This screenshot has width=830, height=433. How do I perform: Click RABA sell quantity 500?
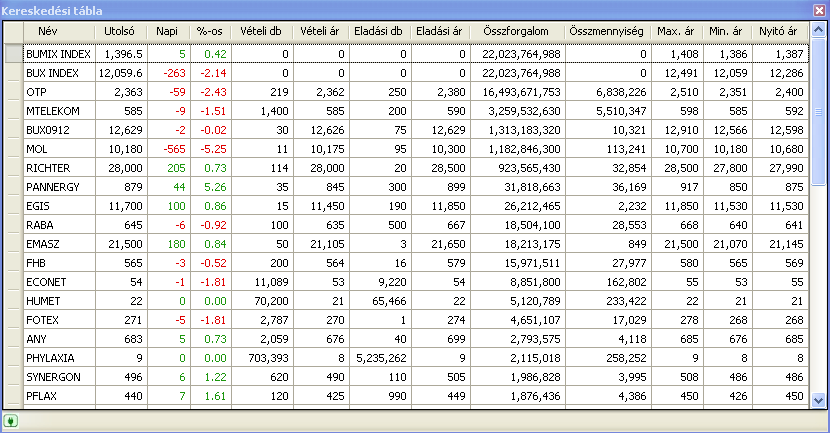pyautogui.click(x=397, y=225)
